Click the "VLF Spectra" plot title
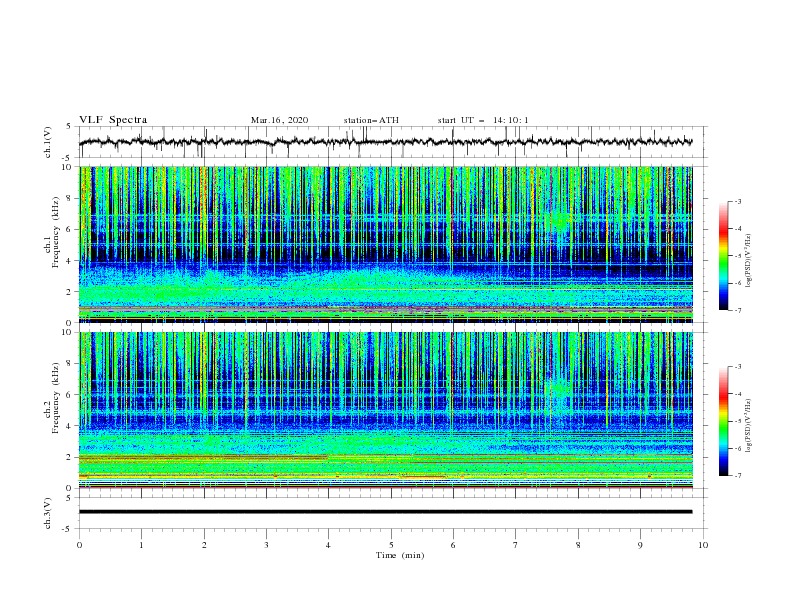This screenshot has height=612, width=792. click(x=113, y=120)
